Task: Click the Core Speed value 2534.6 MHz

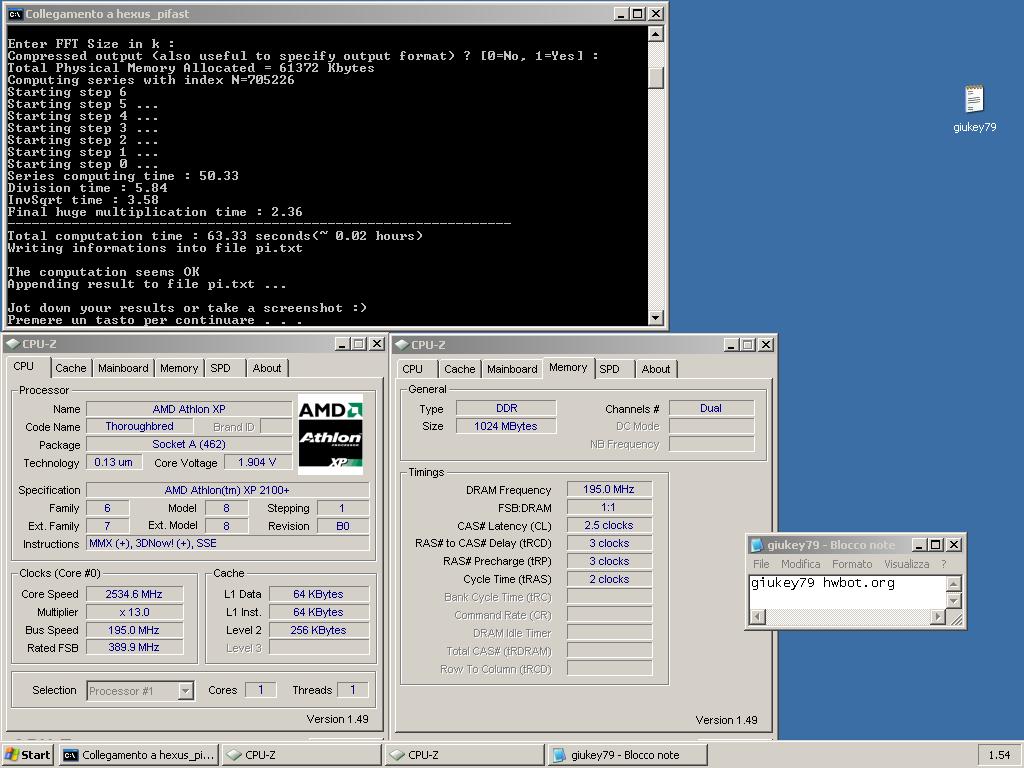Action: (134, 594)
